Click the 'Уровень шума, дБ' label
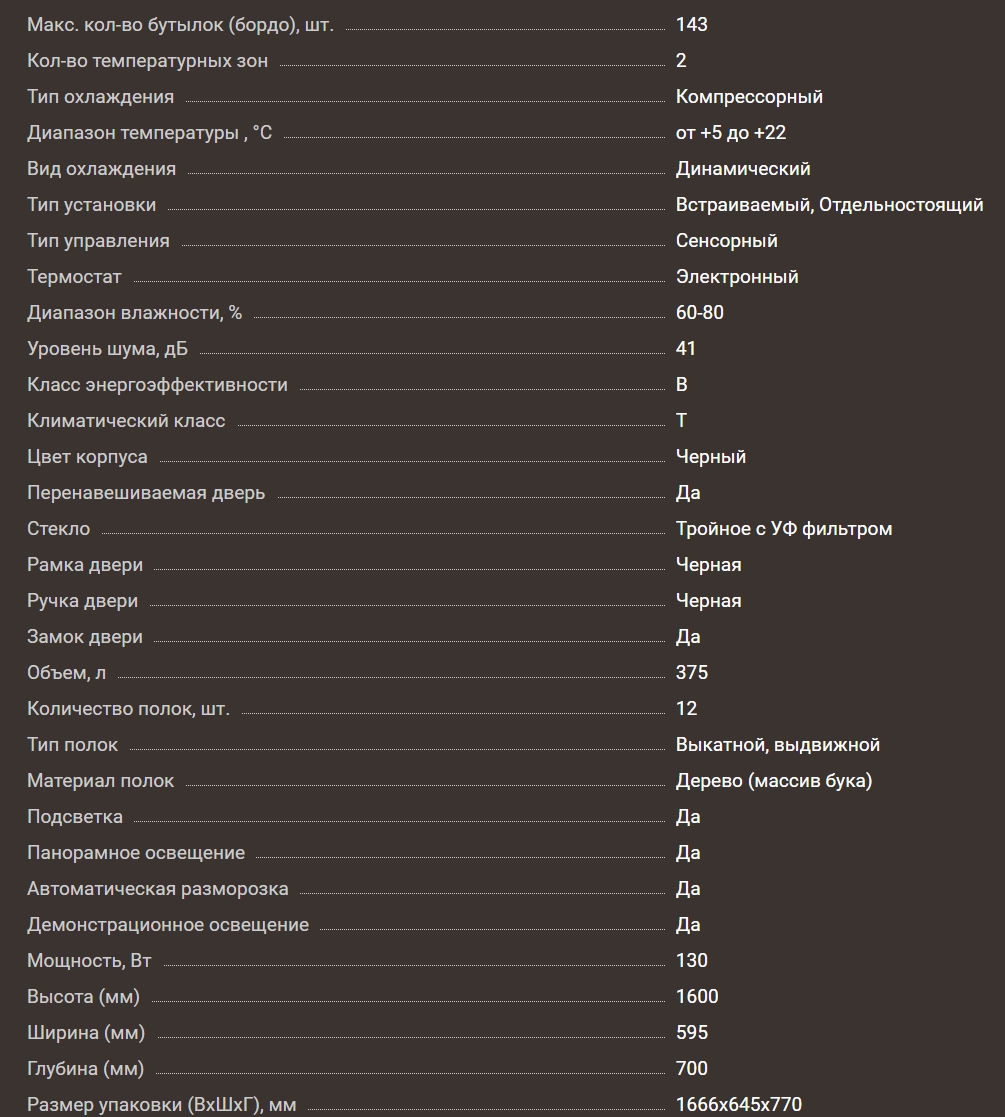Screen dimensions: 1005x1117 (x=107, y=349)
